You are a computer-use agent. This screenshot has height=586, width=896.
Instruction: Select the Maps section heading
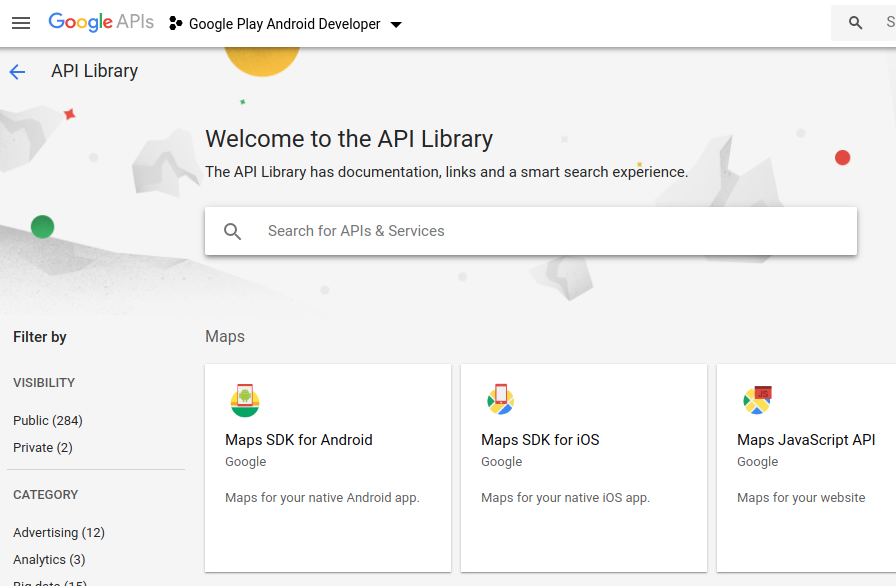pos(224,336)
